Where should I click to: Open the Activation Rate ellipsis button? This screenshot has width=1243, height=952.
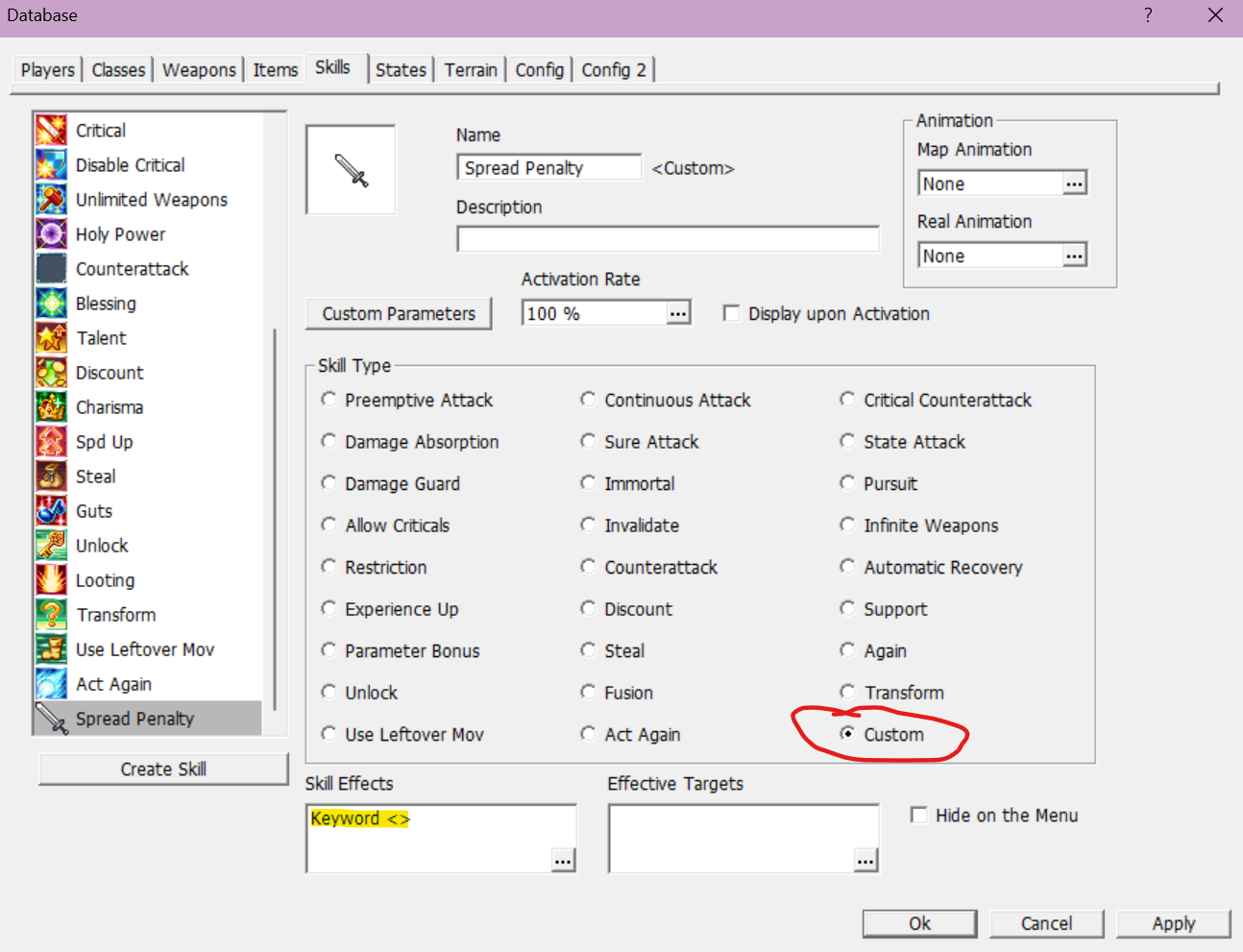coord(678,313)
